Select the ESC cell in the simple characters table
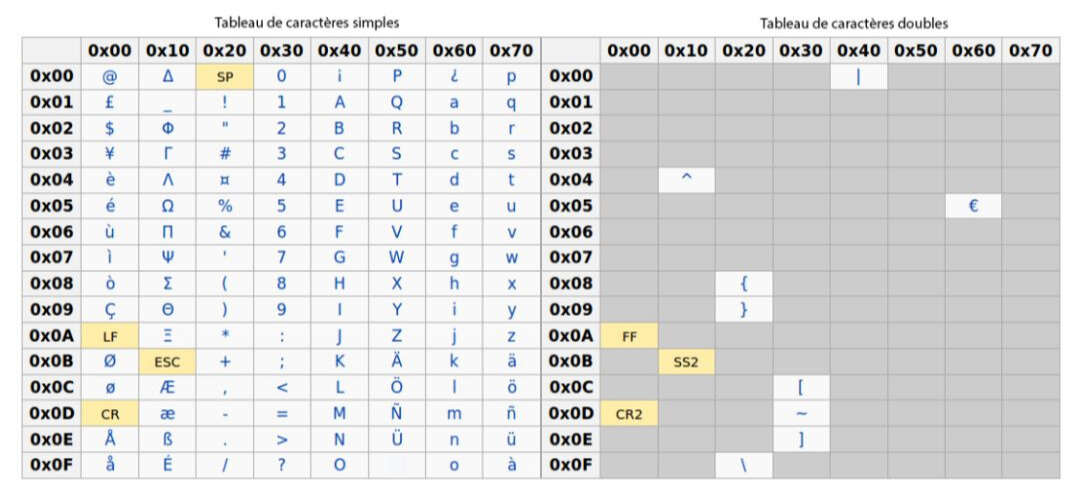Screen dimensions: 1080x499 click(167, 362)
